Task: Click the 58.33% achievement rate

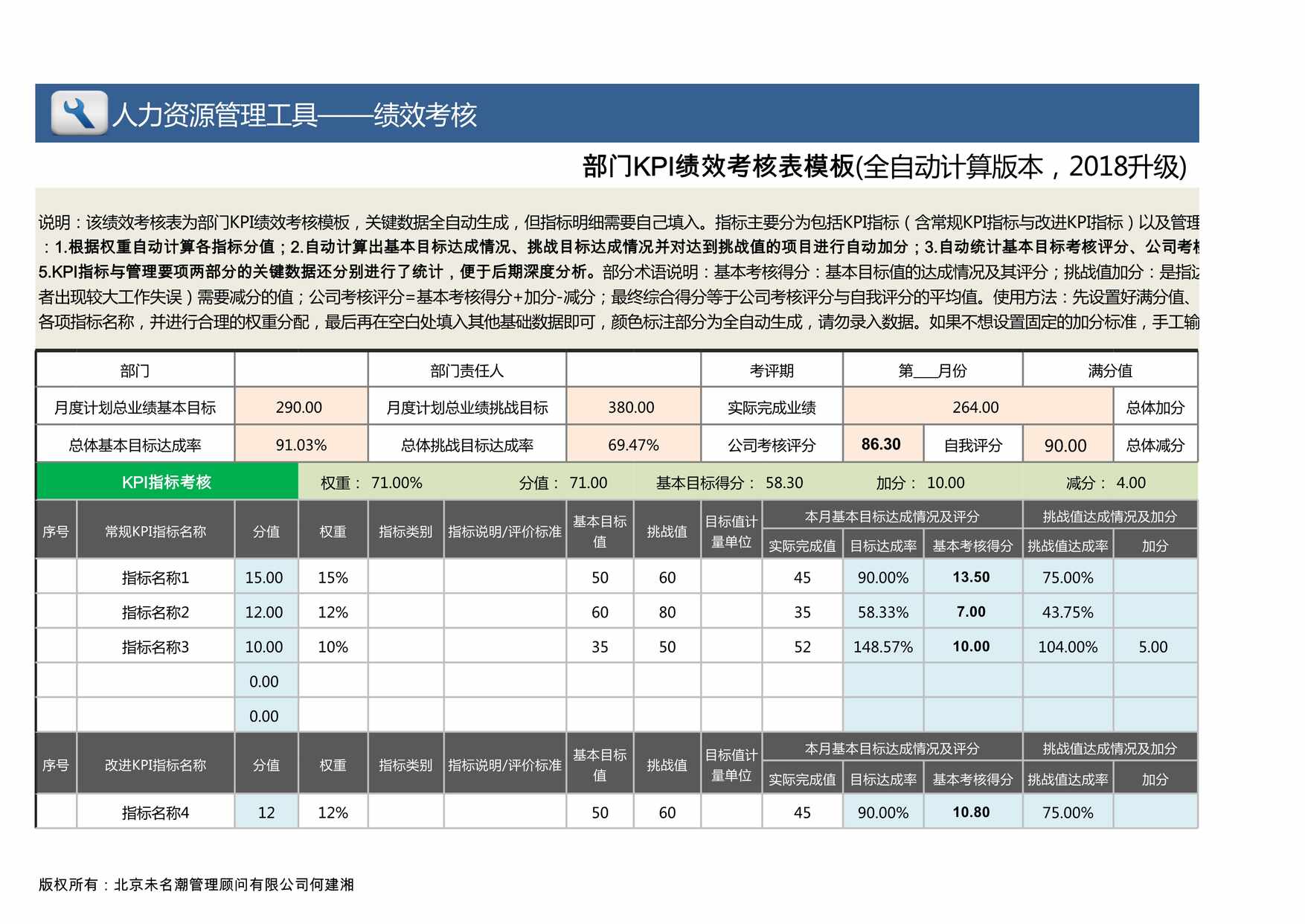Action: click(883, 612)
